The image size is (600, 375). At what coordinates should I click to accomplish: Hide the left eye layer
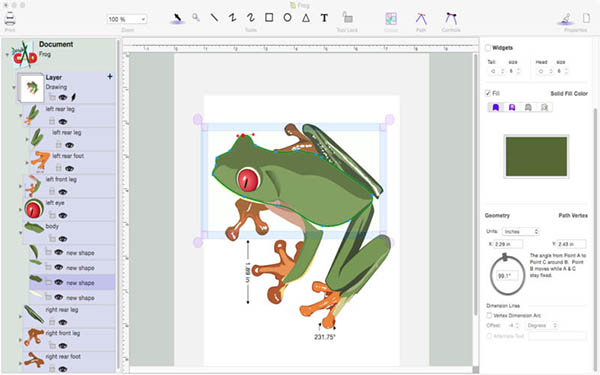(63, 215)
